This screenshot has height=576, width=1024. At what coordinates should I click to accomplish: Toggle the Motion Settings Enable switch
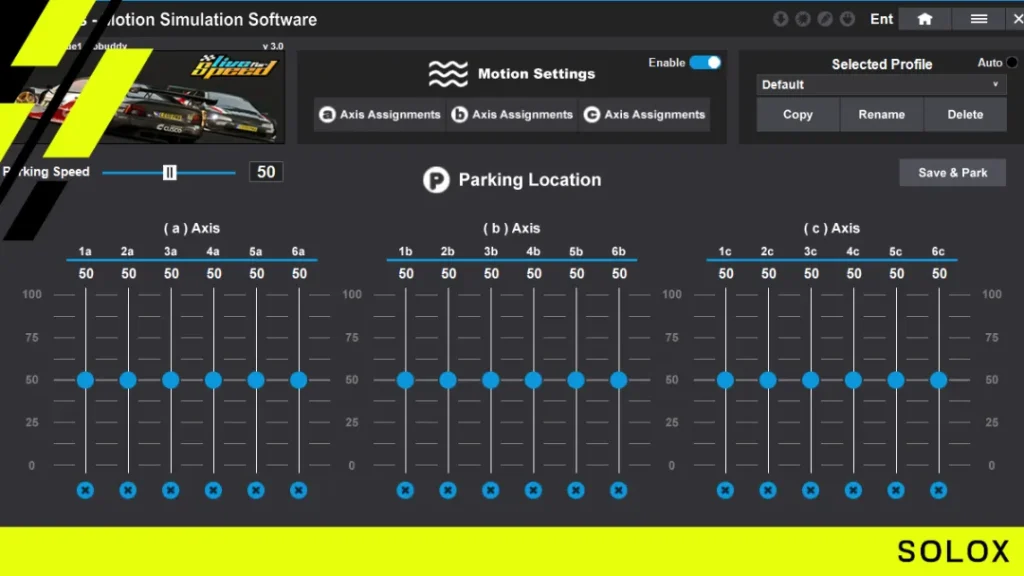[705, 63]
